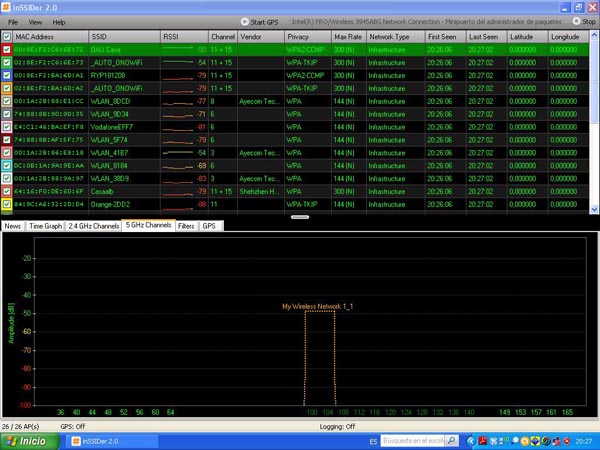Screen dimensions: 600x450
Task: Click the Shenzhen H... vendor cell
Action: tap(260, 191)
